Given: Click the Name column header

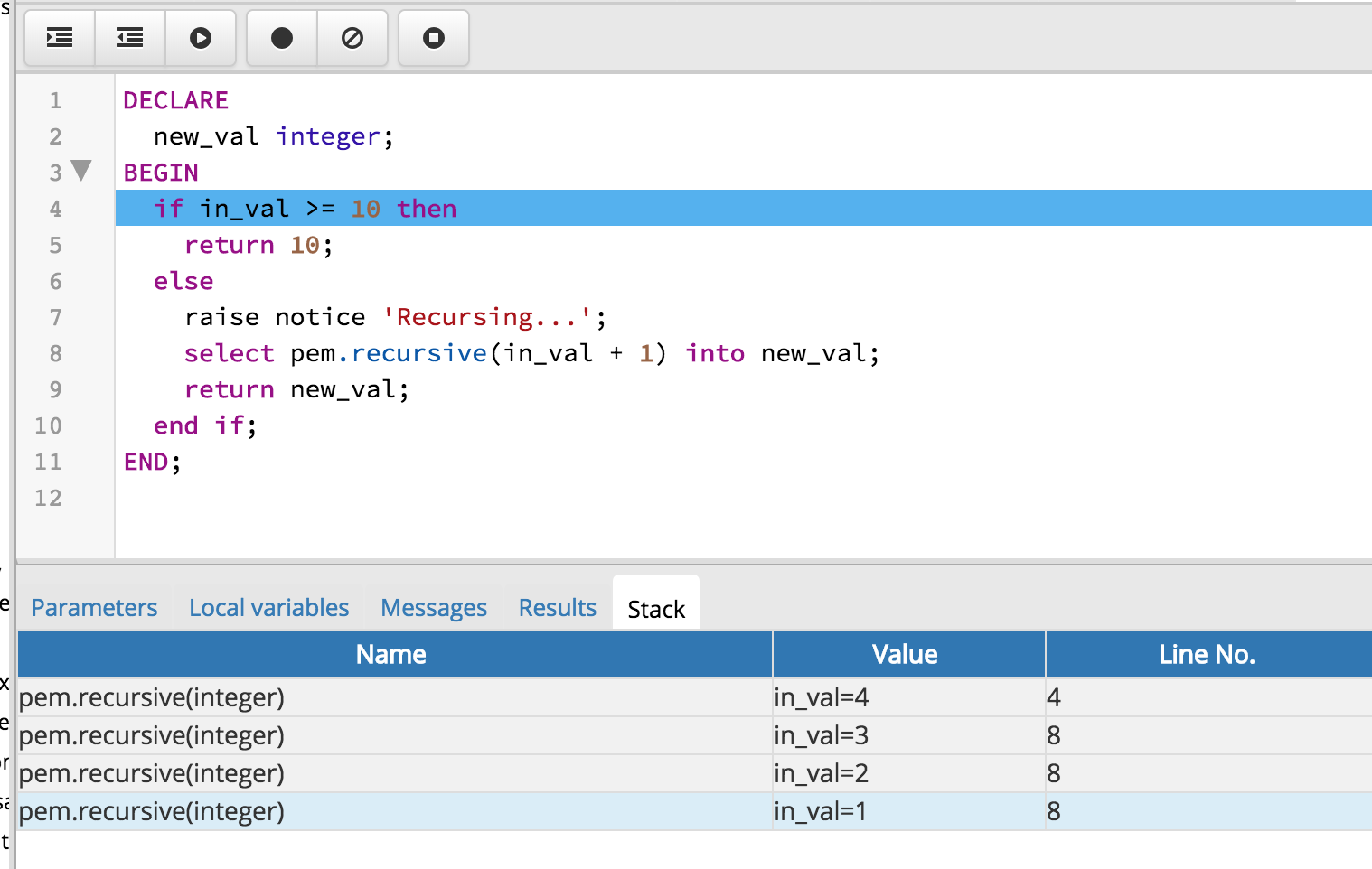Looking at the screenshot, I should [390, 654].
